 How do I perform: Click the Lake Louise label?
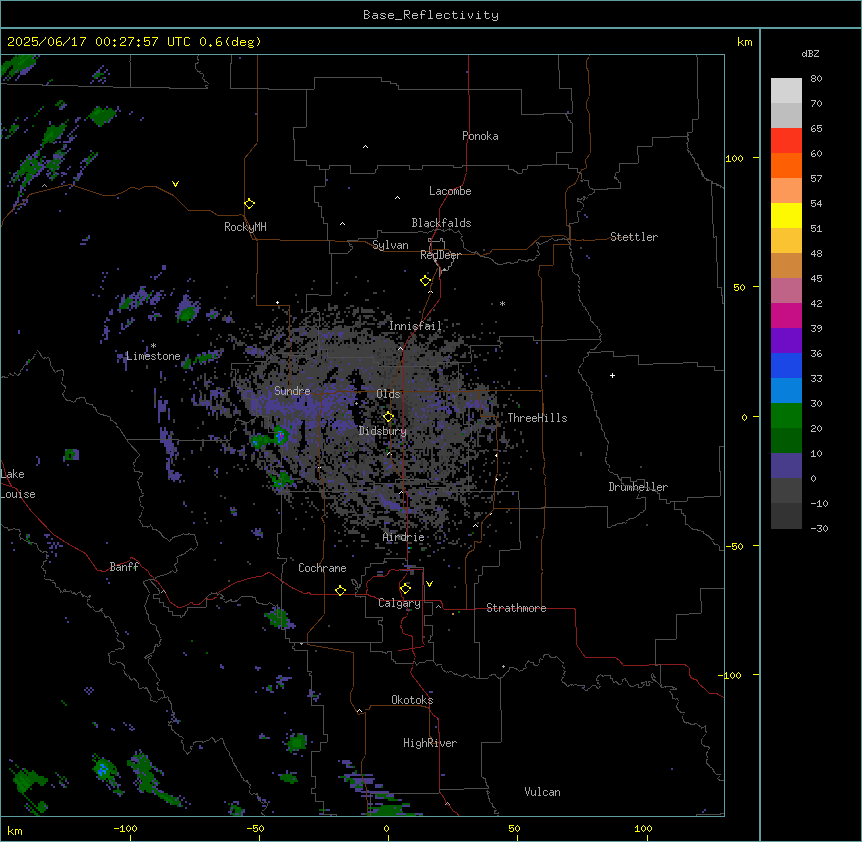(18, 484)
